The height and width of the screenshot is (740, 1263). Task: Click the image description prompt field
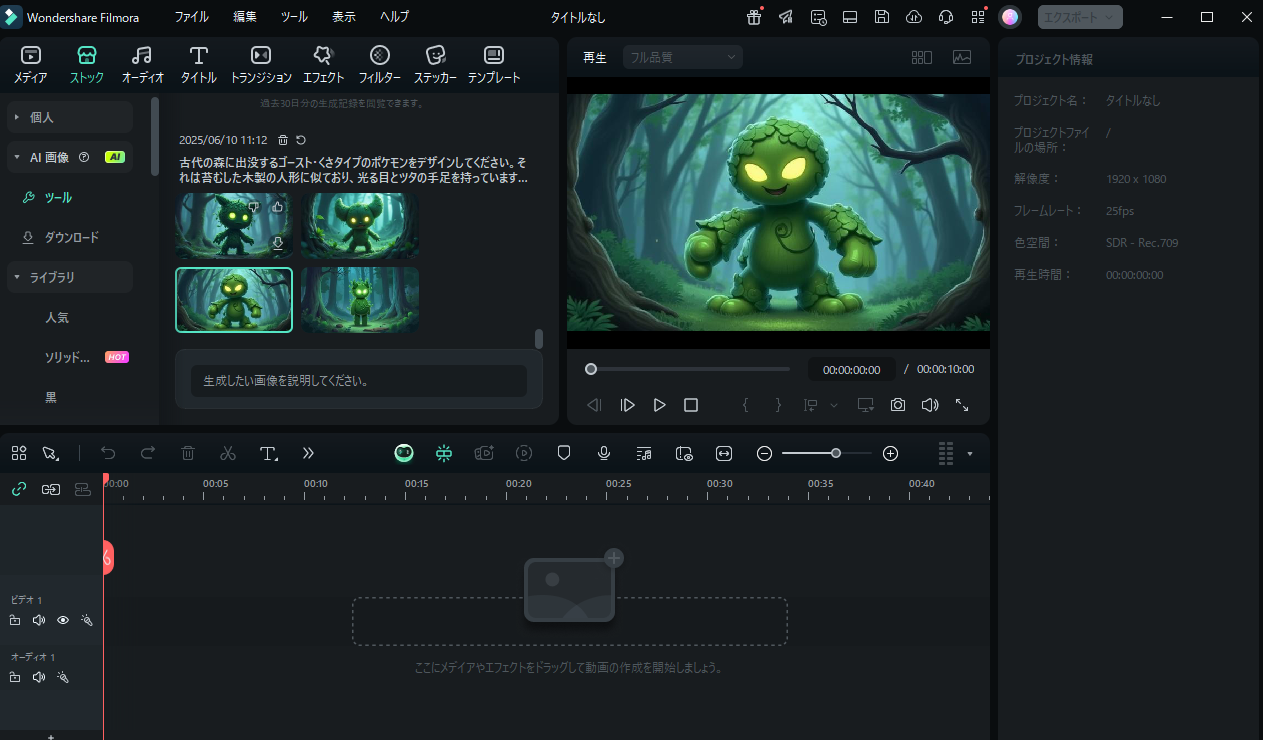[x=358, y=381]
